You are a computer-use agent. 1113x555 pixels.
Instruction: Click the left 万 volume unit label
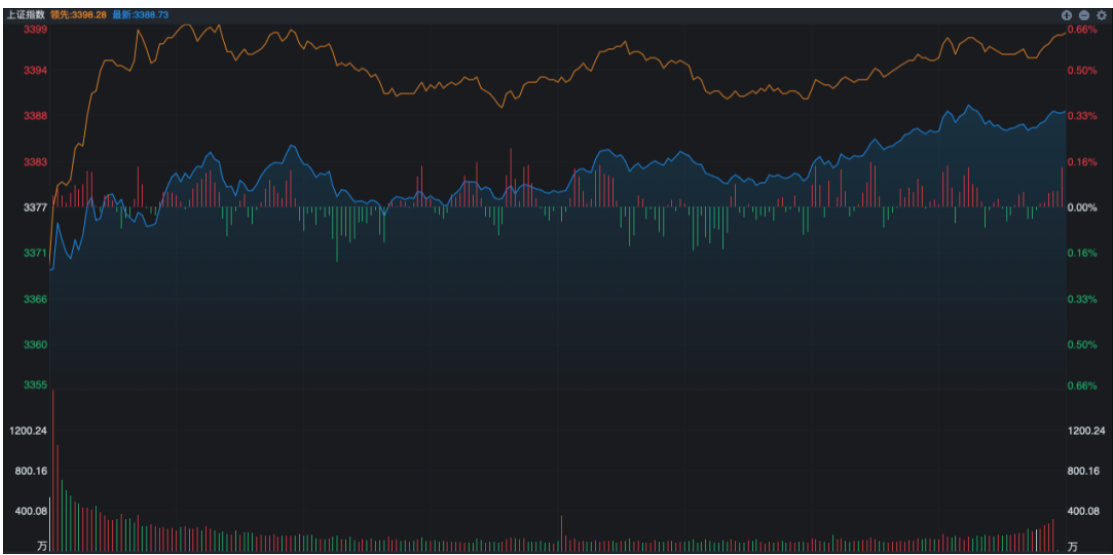[x=42, y=546]
